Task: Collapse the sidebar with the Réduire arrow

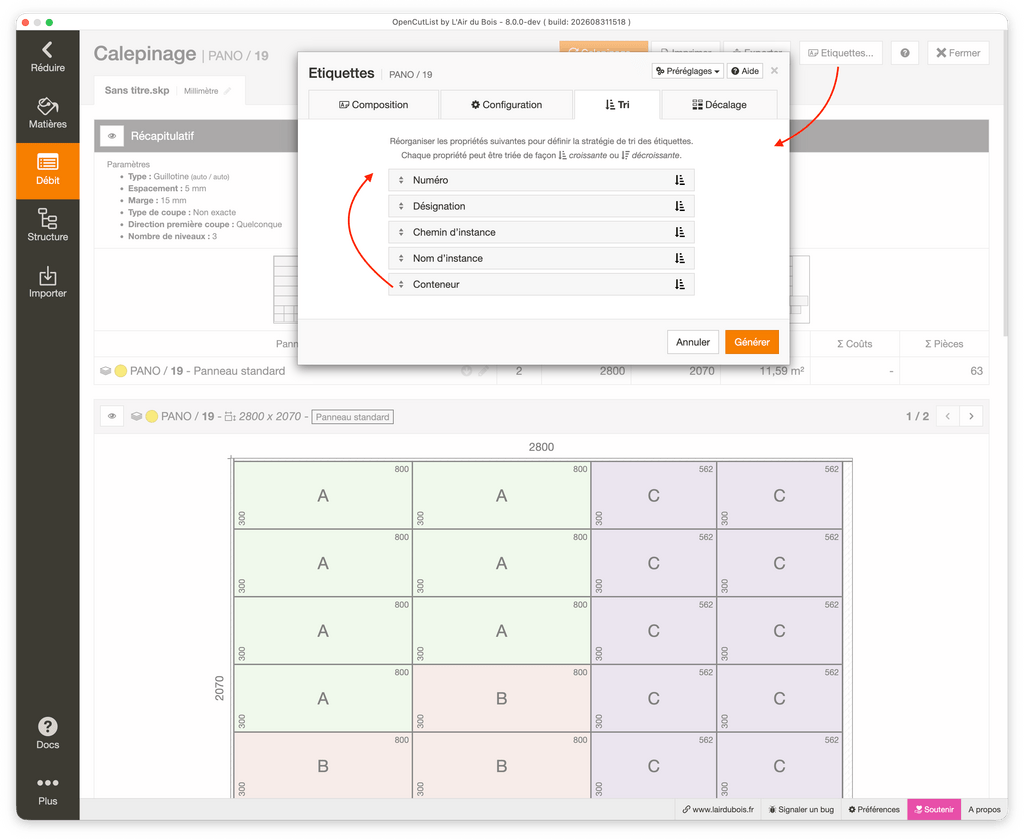Action: 48,57
